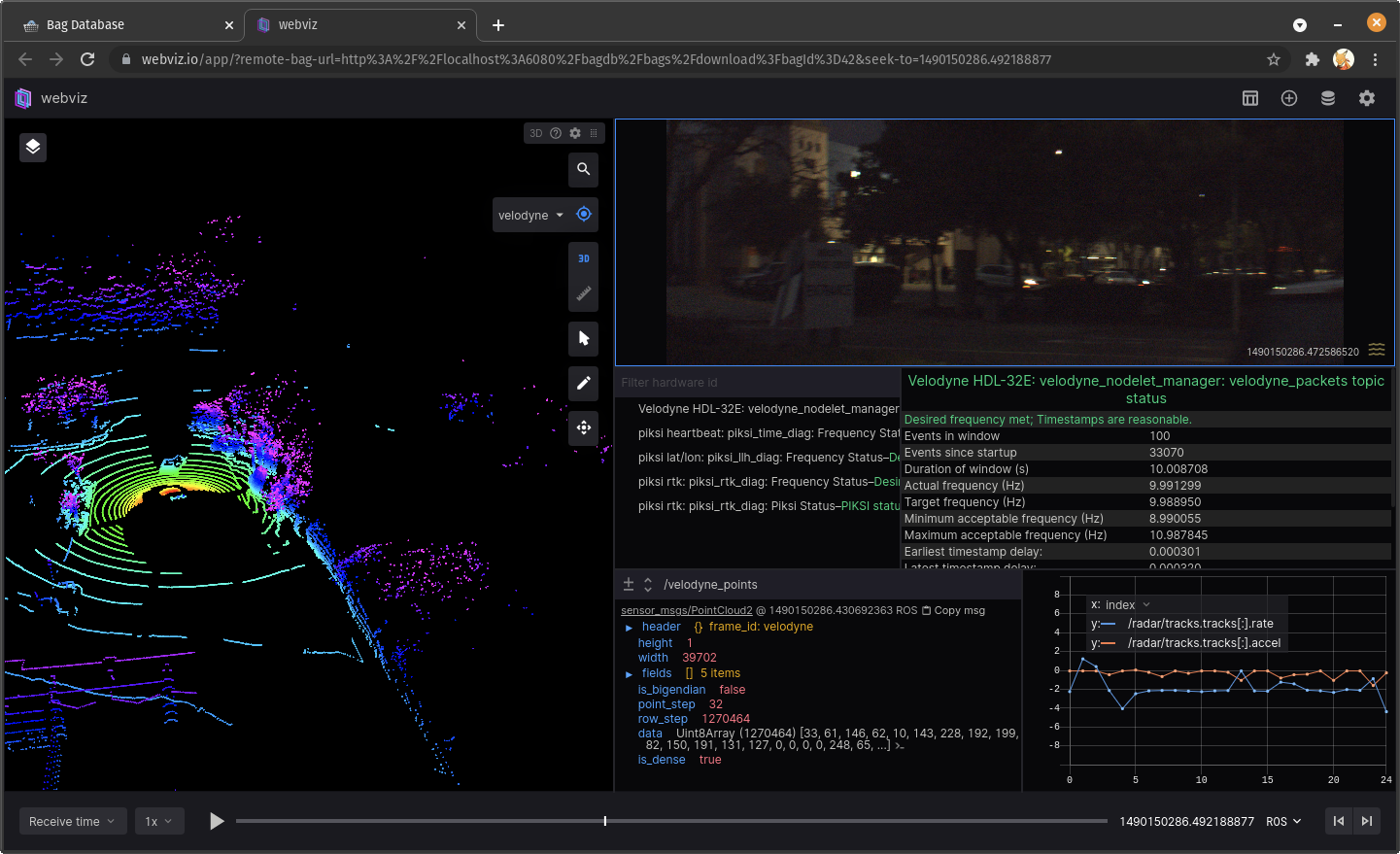Toggle 3D camera perspective mode
The image size is (1400, 854).
(x=583, y=258)
